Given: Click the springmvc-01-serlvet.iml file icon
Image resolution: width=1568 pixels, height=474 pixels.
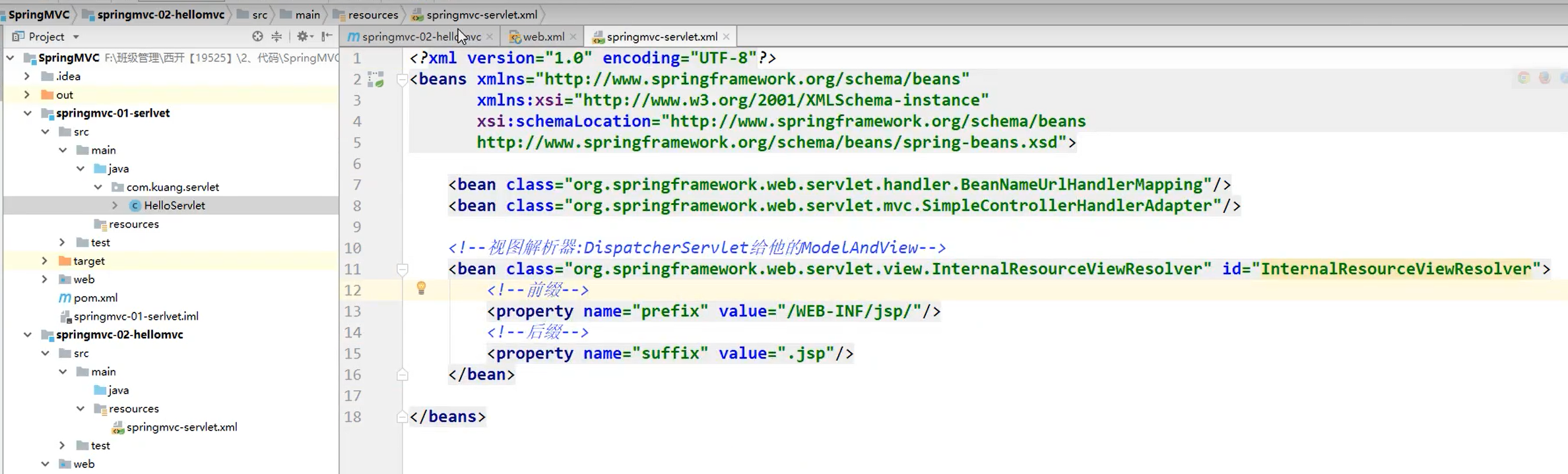Looking at the screenshot, I should (x=65, y=316).
